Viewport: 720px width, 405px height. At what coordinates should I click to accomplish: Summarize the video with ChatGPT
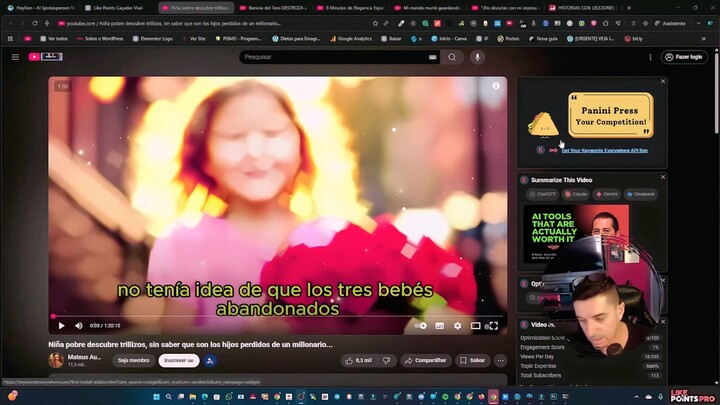(542, 194)
